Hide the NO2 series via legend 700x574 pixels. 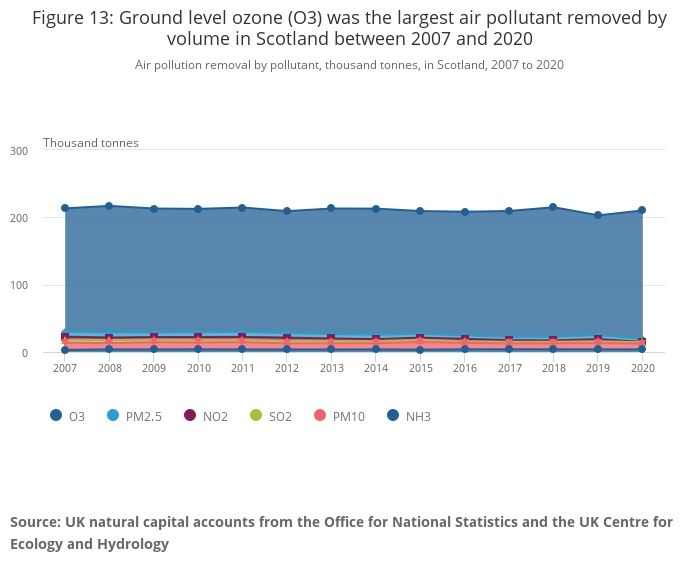click(x=206, y=416)
